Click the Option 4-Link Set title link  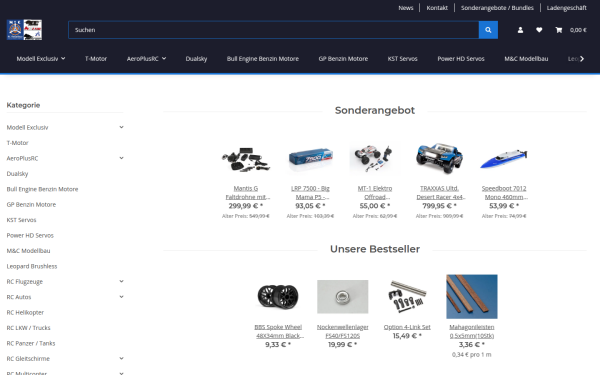(407, 327)
